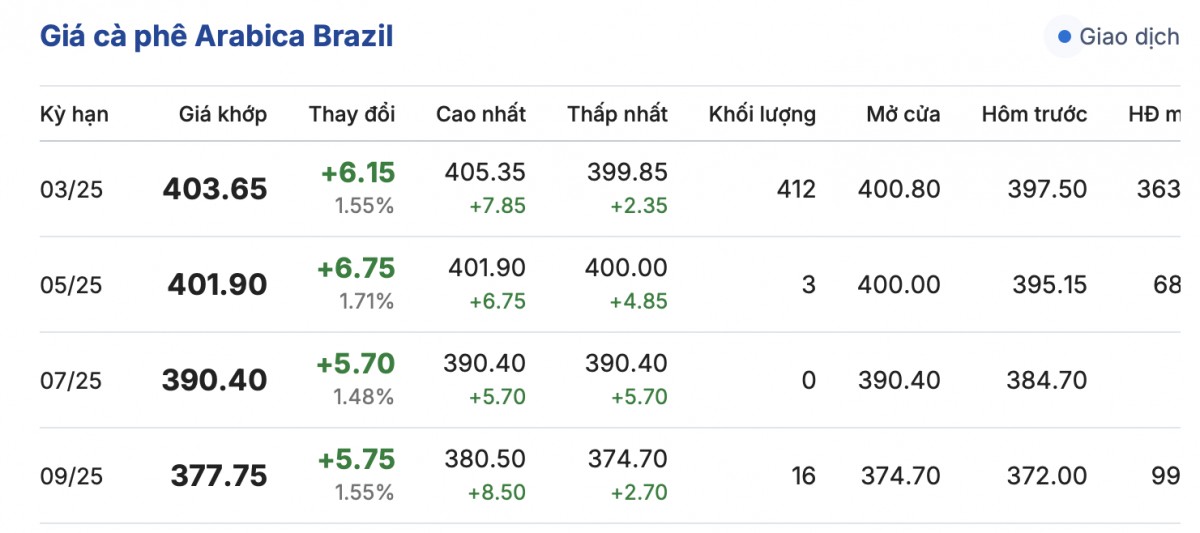This screenshot has width=1200, height=533.
Task: Click the Cao nhất column header
Action: coord(481,114)
